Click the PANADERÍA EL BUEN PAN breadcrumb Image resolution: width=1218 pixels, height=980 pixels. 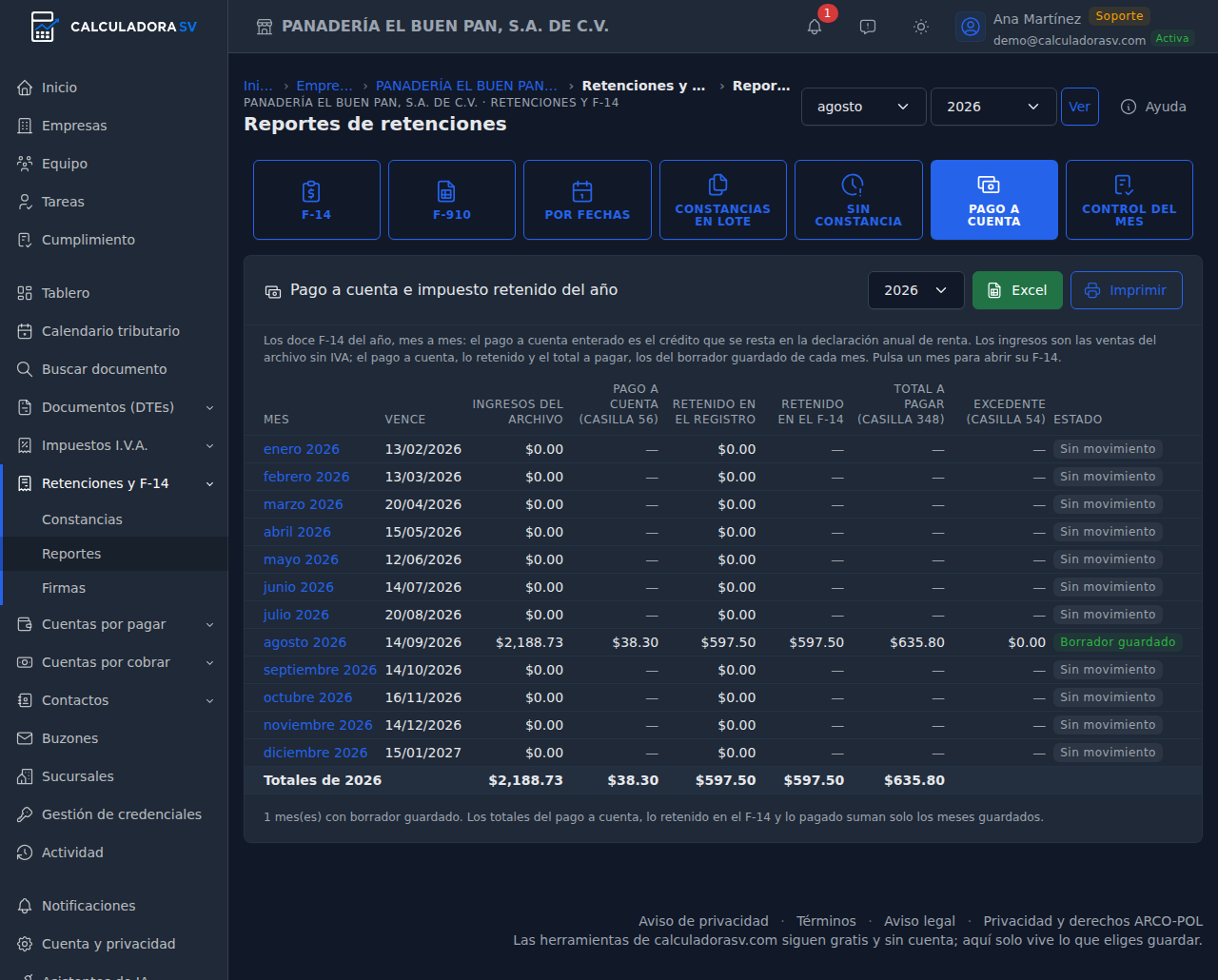tap(466, 86)
